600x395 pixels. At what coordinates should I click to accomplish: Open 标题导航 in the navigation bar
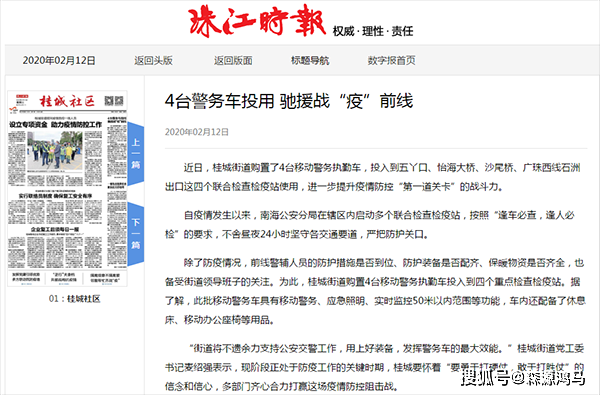point(310,60)
